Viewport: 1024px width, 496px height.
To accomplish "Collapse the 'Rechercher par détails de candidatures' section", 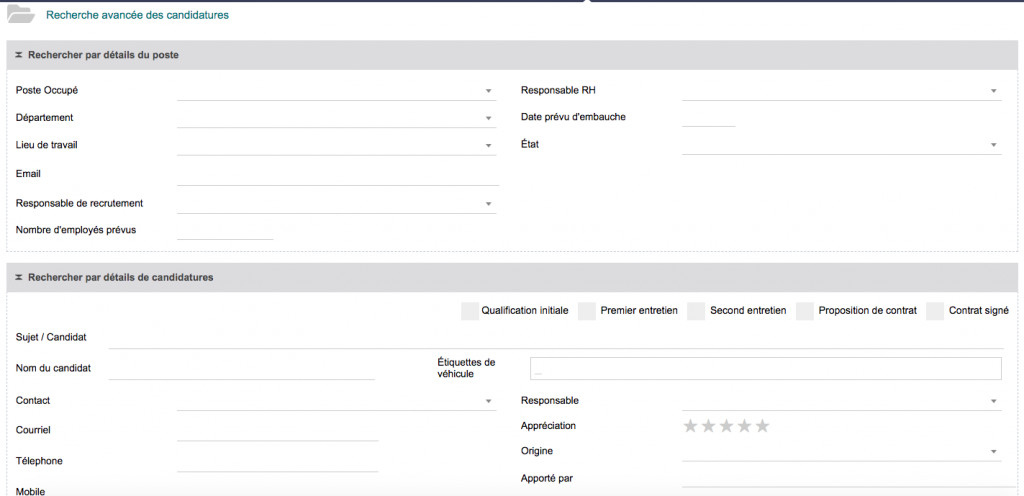I will [x=19, y=277].
